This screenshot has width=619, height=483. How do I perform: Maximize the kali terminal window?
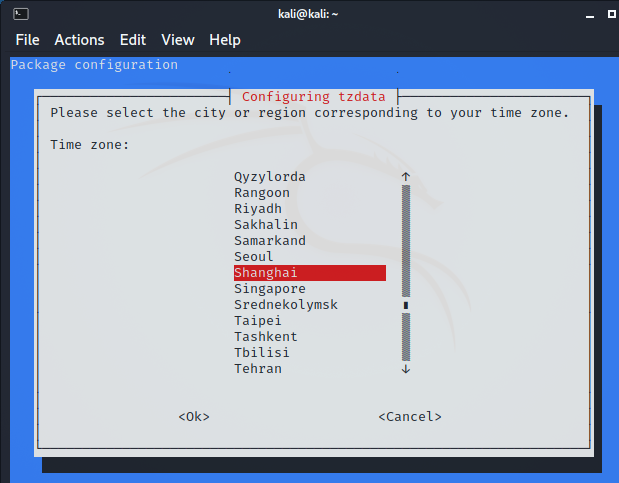tap(611, 14)
